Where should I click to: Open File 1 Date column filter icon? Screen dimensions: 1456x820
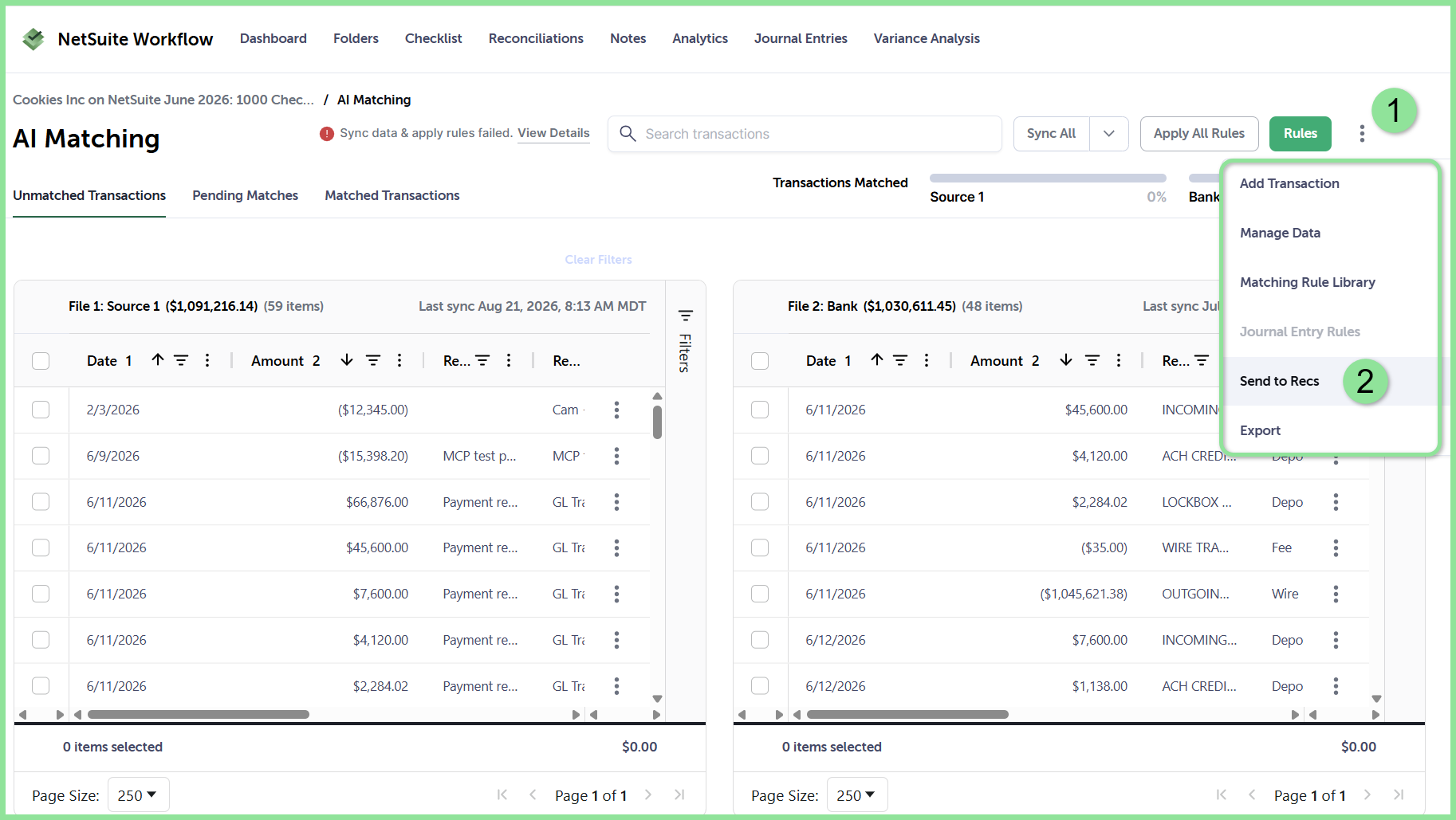(x=181, y=360)
